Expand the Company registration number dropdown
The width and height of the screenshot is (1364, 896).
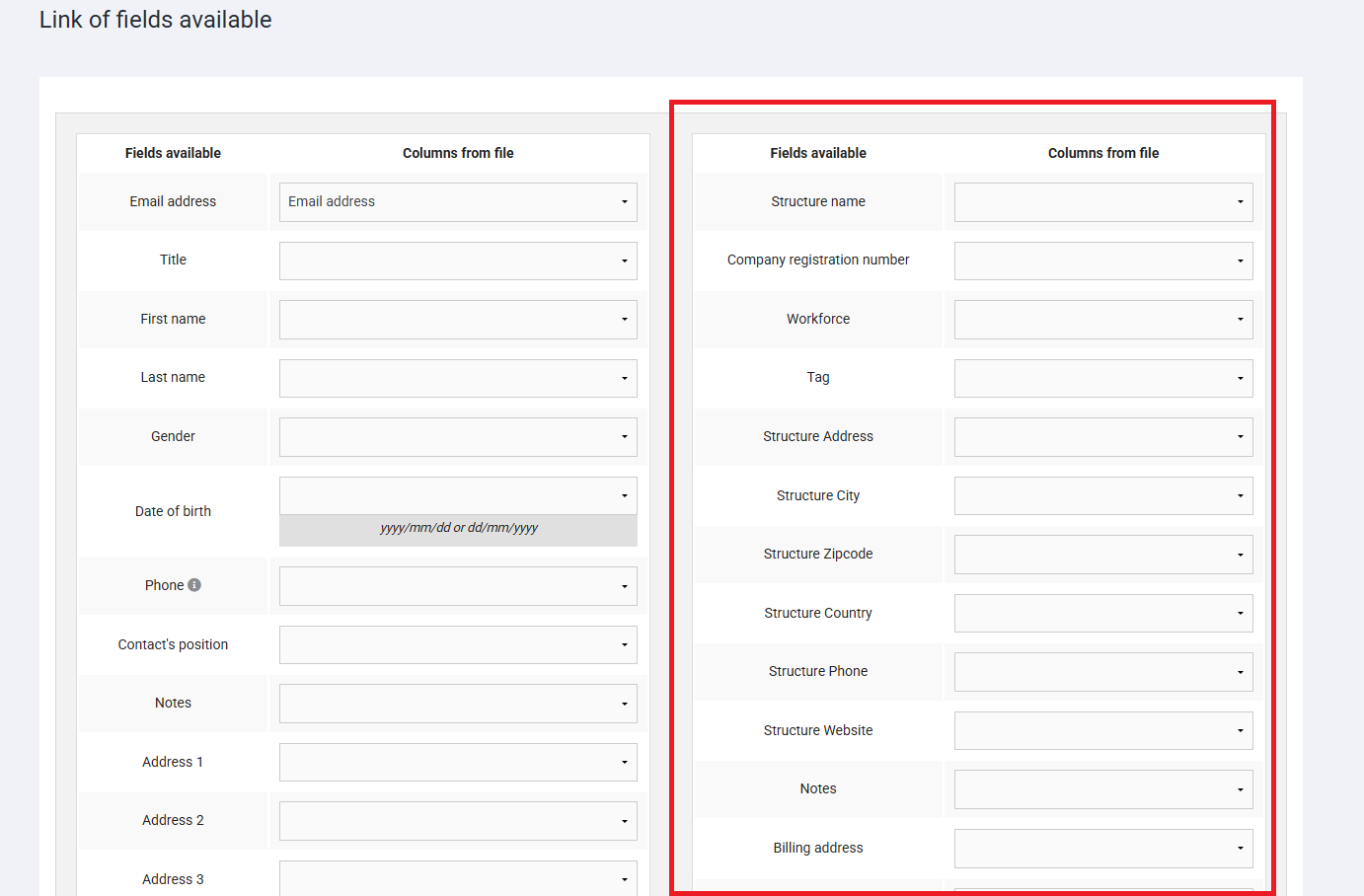tap(1102, 261)
